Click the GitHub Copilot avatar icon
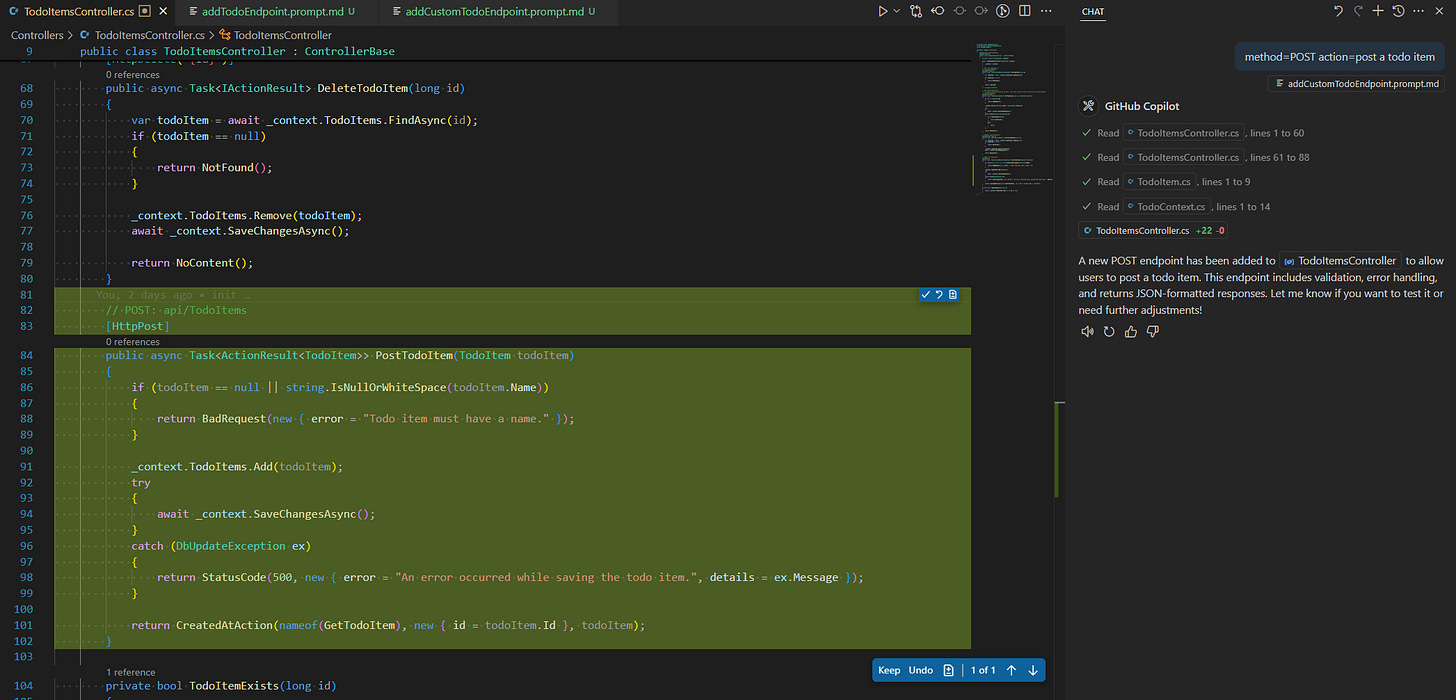Viewport: 1456px width, 700px height. 1088,106
